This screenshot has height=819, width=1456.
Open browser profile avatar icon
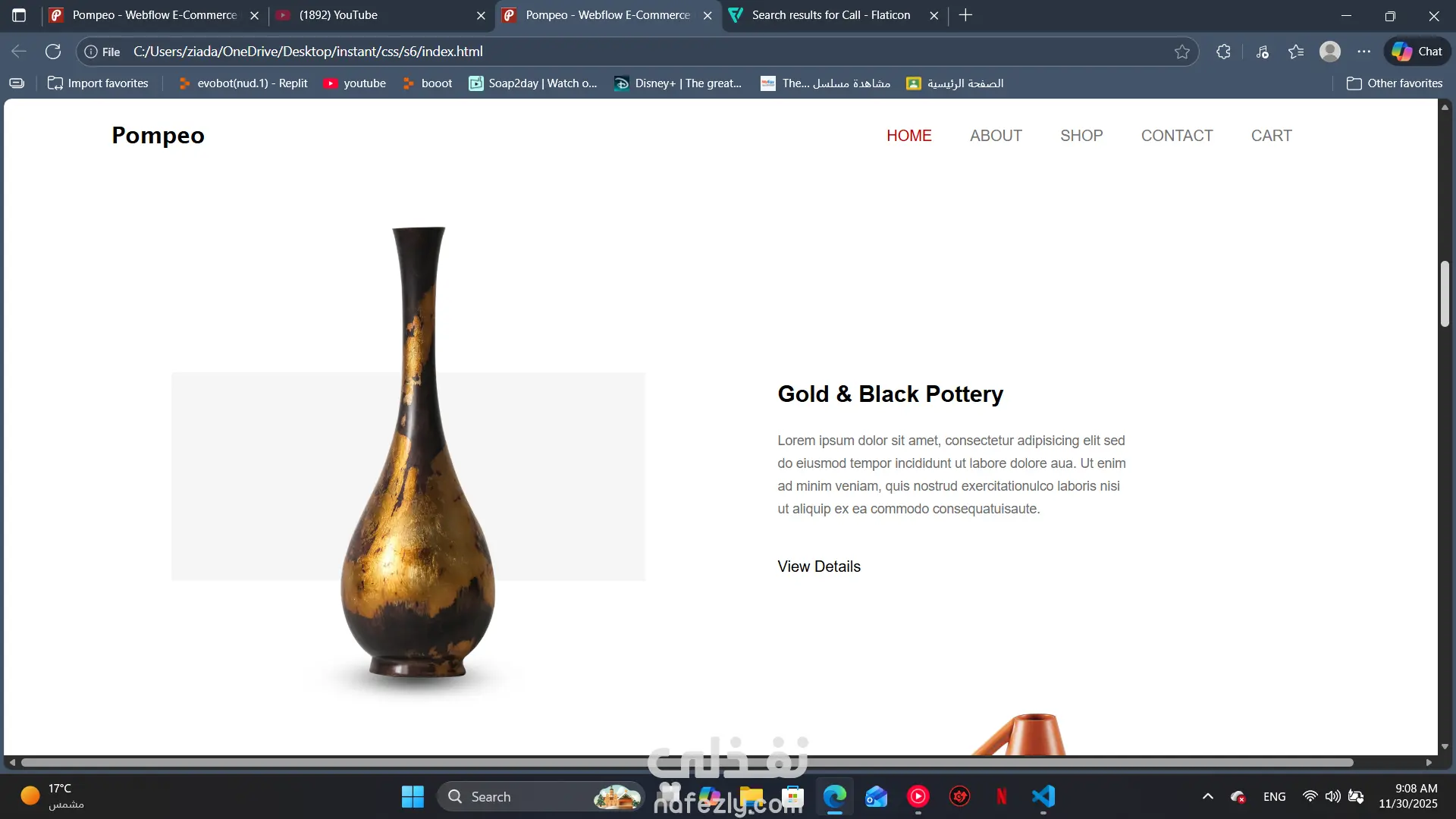coord(1330,52)
